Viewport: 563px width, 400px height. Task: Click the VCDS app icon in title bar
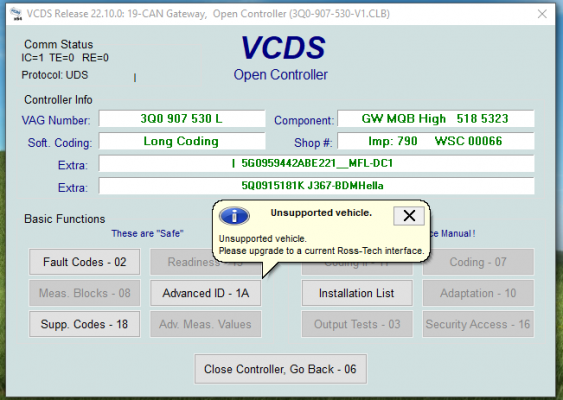[16, 14]
